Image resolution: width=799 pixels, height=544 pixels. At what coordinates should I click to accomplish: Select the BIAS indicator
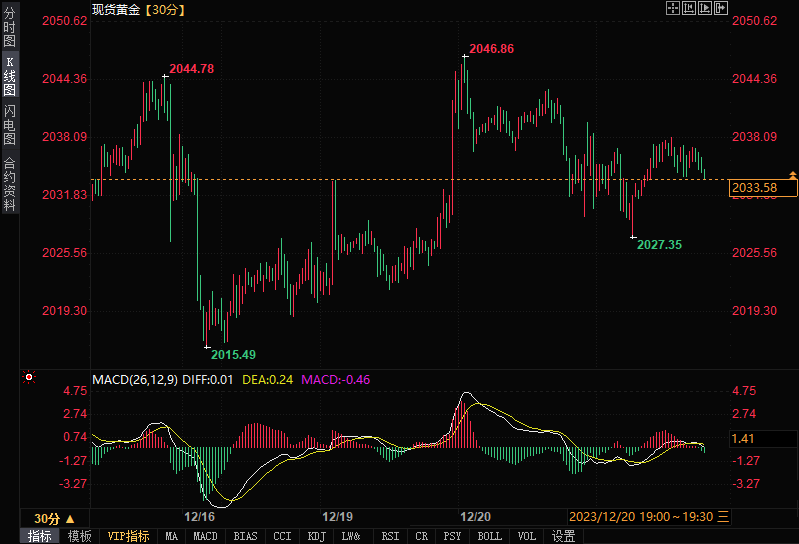coord(245,536)
